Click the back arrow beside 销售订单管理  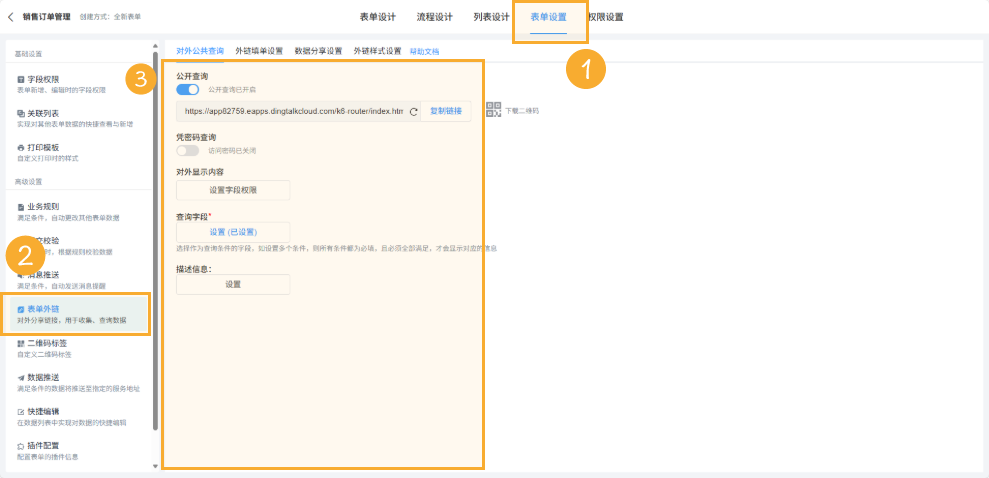11,17
